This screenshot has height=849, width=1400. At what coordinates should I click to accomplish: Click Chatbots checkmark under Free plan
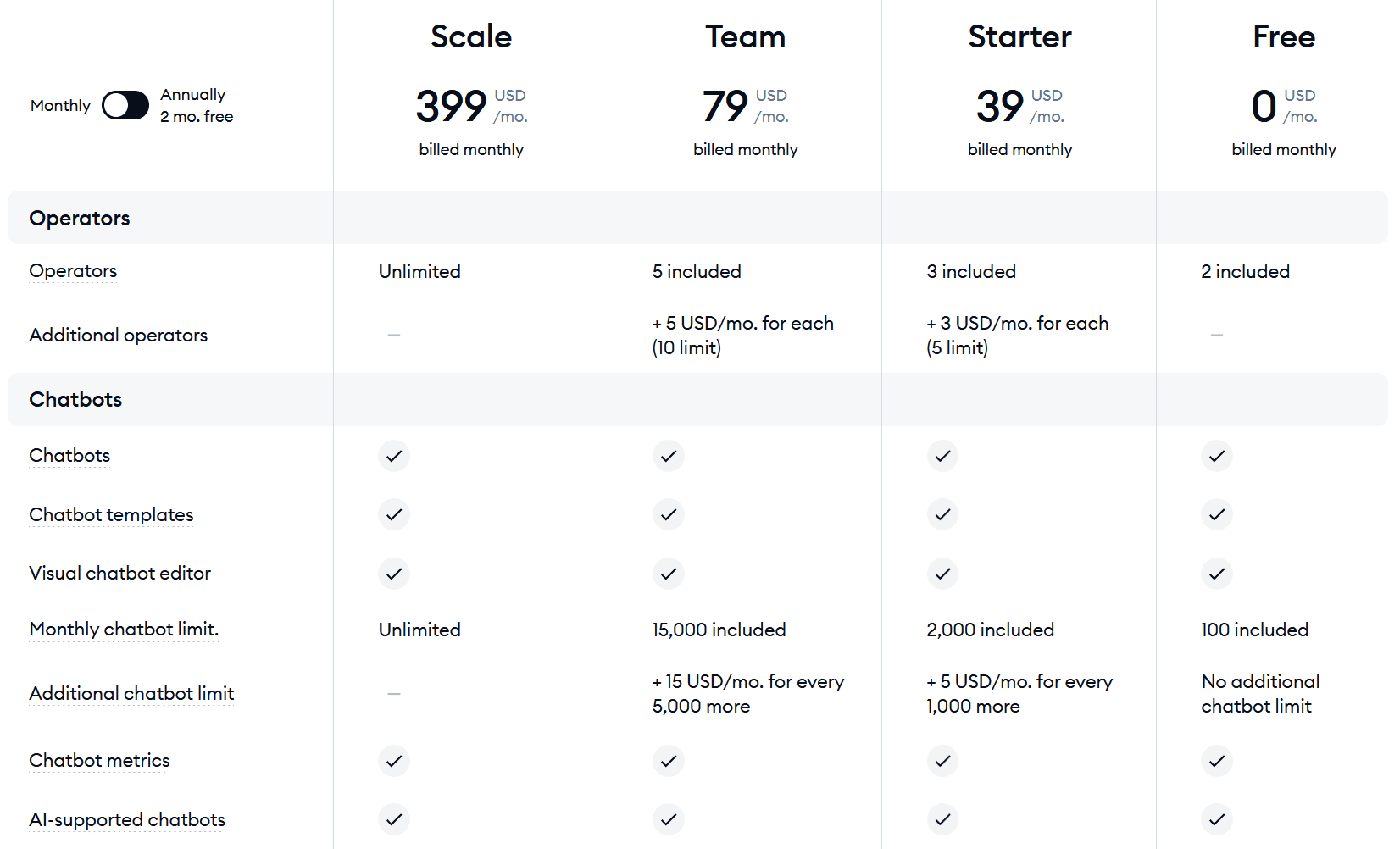coord(1217,456)
